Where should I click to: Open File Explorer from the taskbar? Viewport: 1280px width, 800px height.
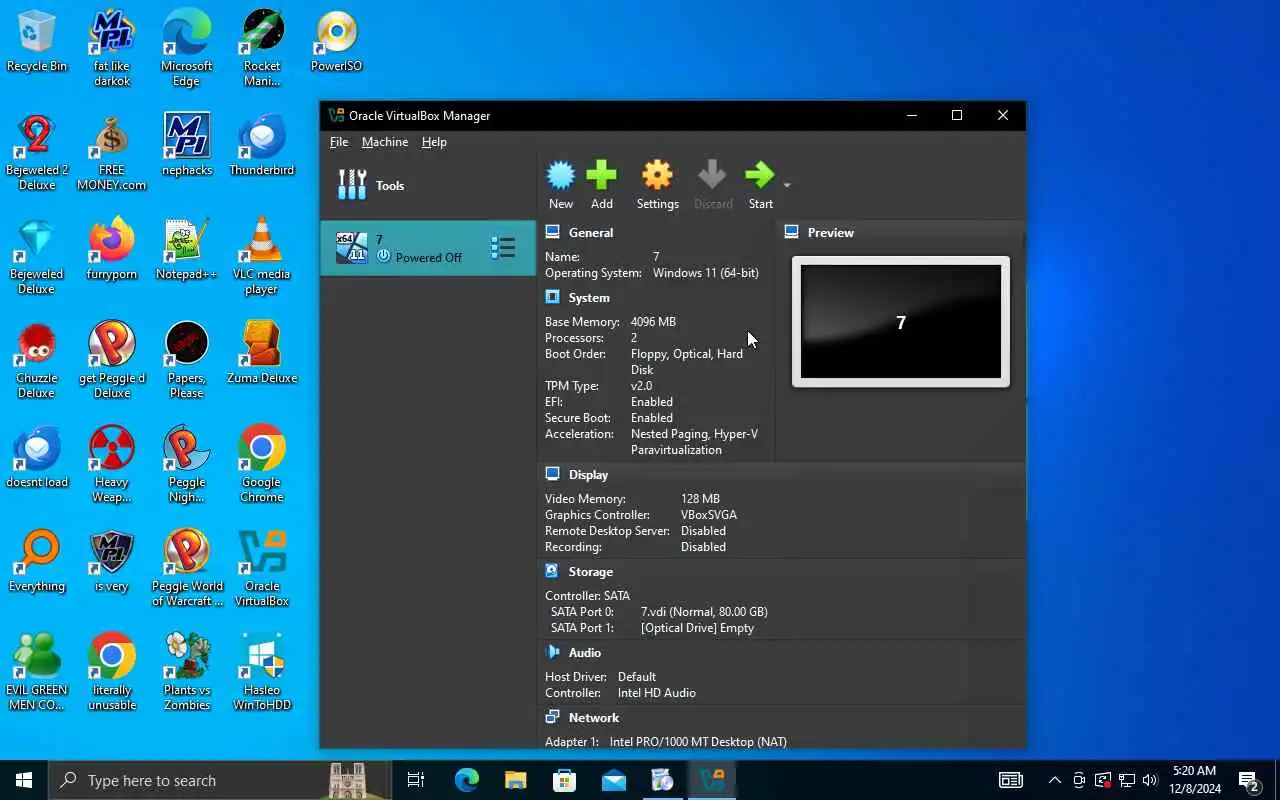pos(515,780)
